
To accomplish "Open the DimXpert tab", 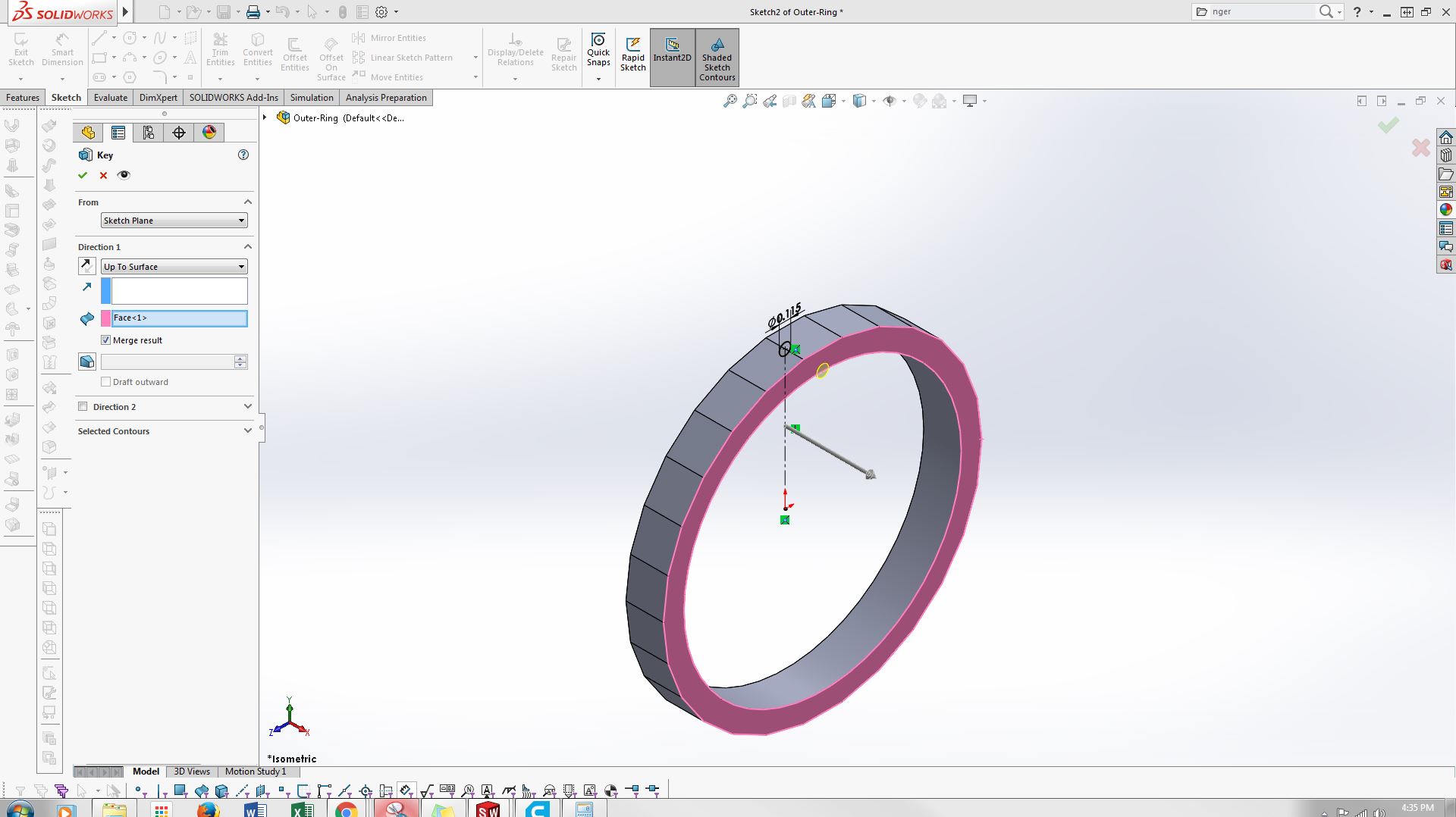I will coord(158,98).
